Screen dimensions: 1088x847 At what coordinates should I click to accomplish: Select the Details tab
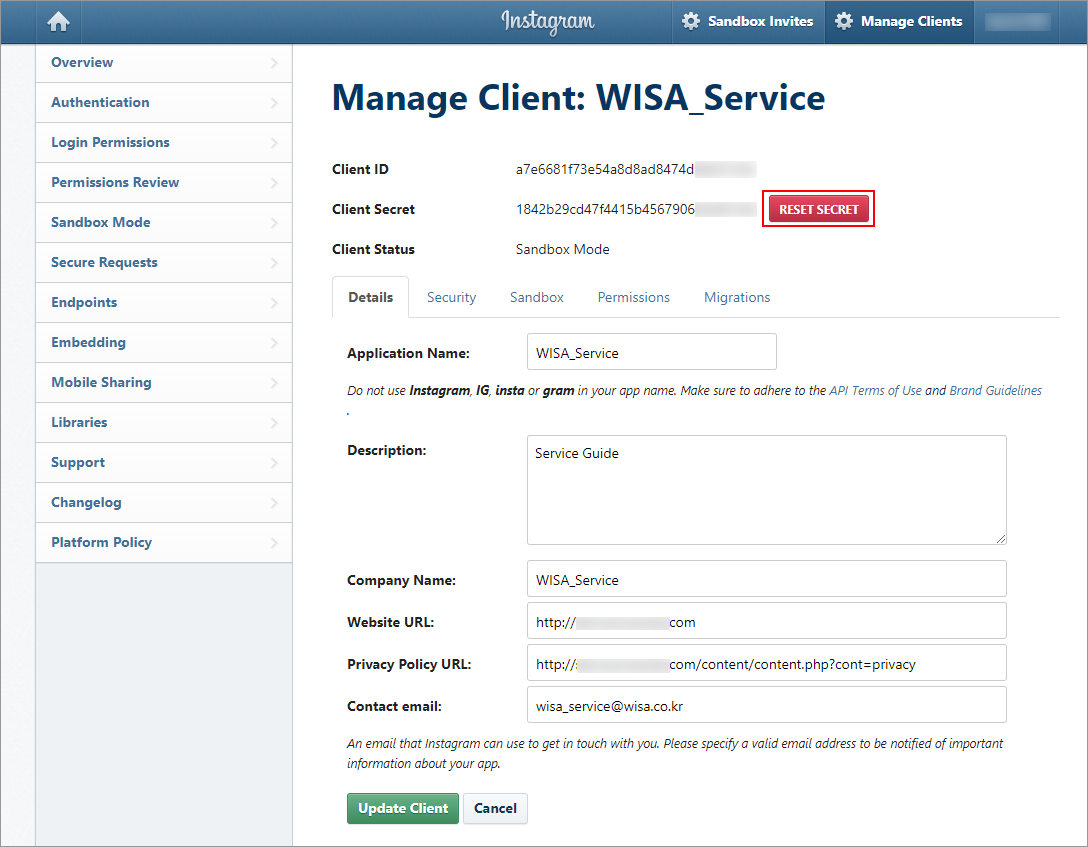pos(371,297)
